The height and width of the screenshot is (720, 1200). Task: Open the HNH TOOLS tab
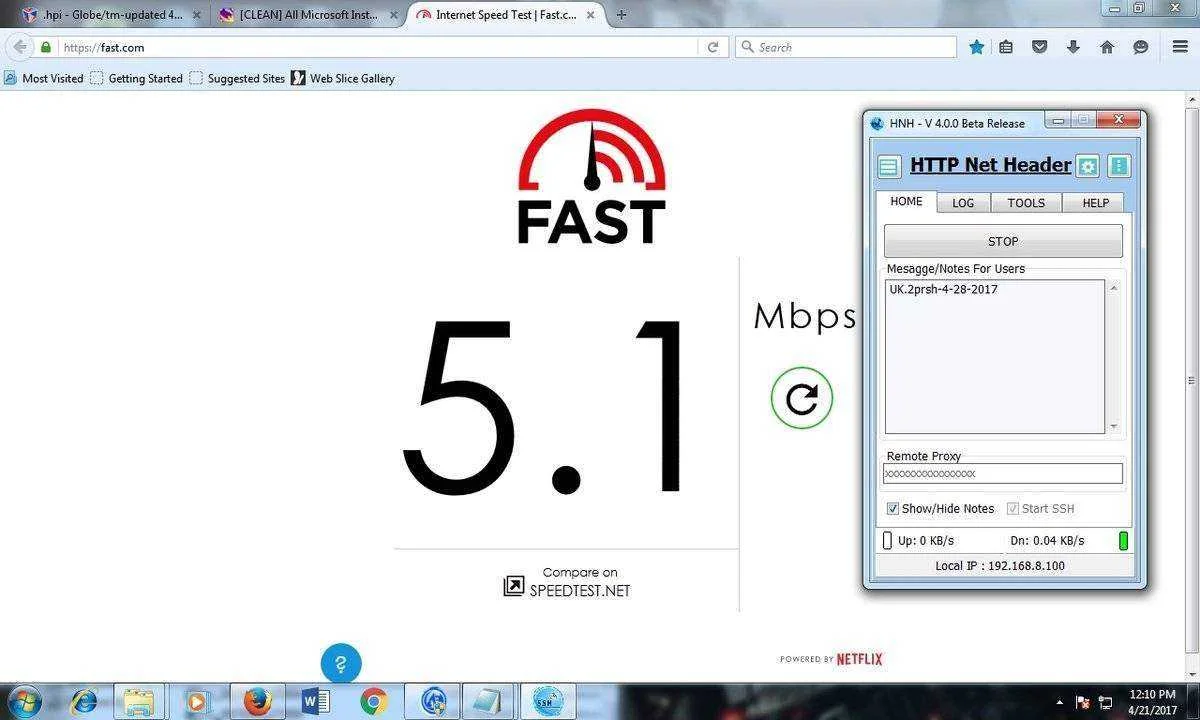[x=1026, y=202]
